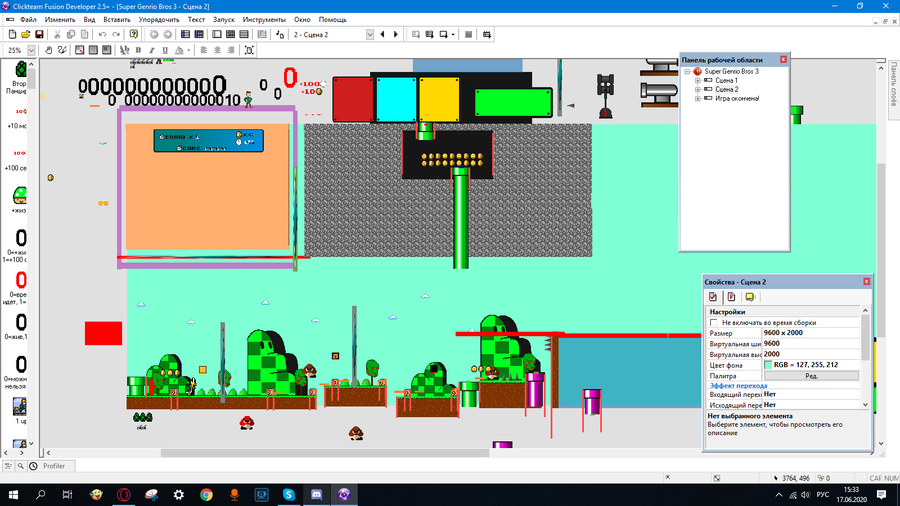This screenshot has height=506, width=900.
Task: Open the Изменить menu
Action: click(60, 20)
